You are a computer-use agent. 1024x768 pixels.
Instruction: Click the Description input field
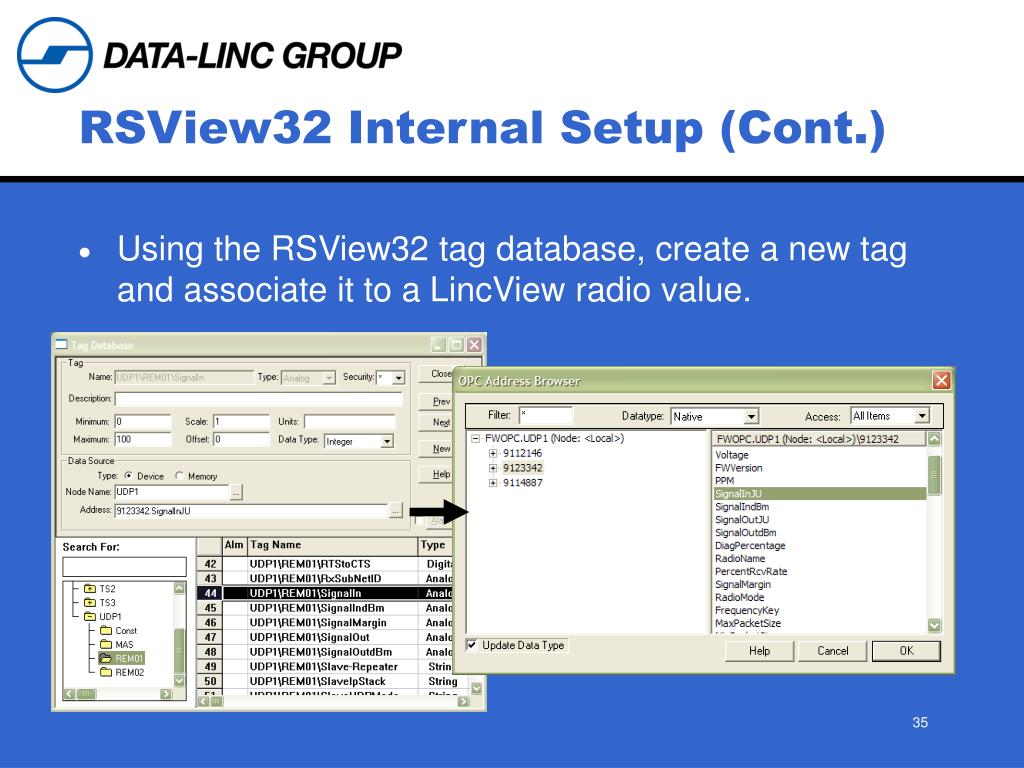259,399
